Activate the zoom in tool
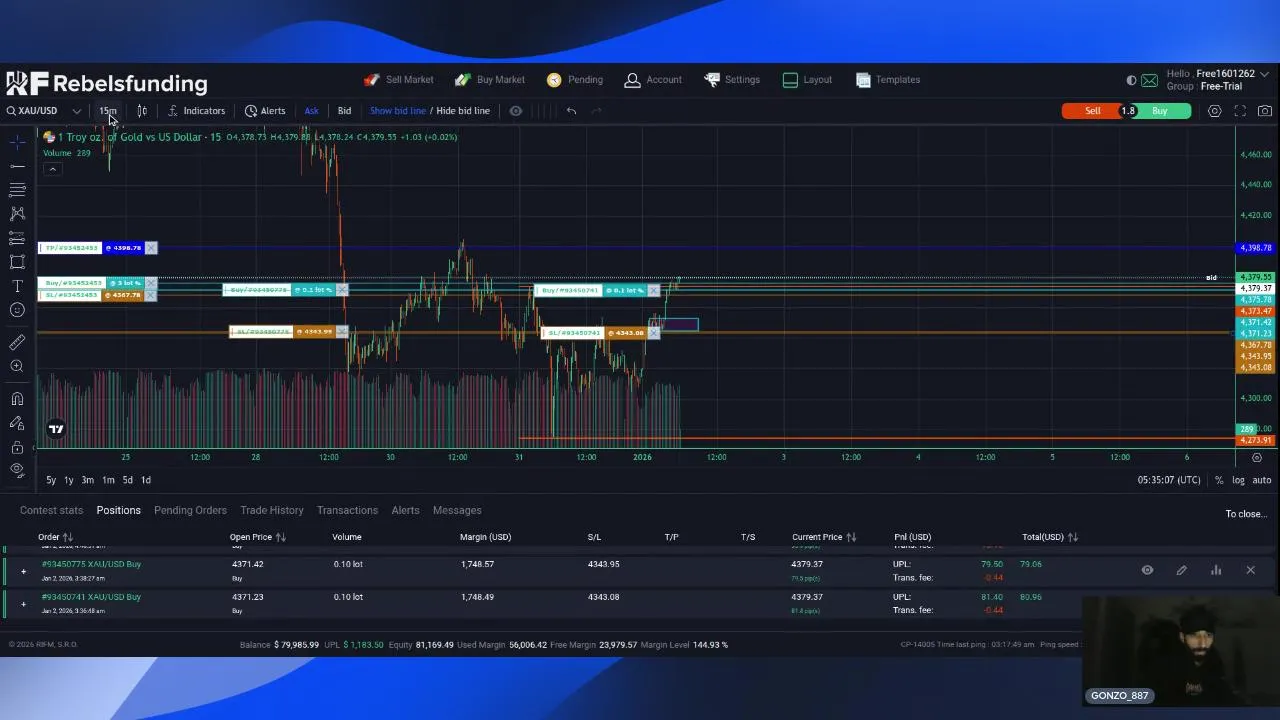Viewport: 1280px width, 720px height. pos(17,366)
